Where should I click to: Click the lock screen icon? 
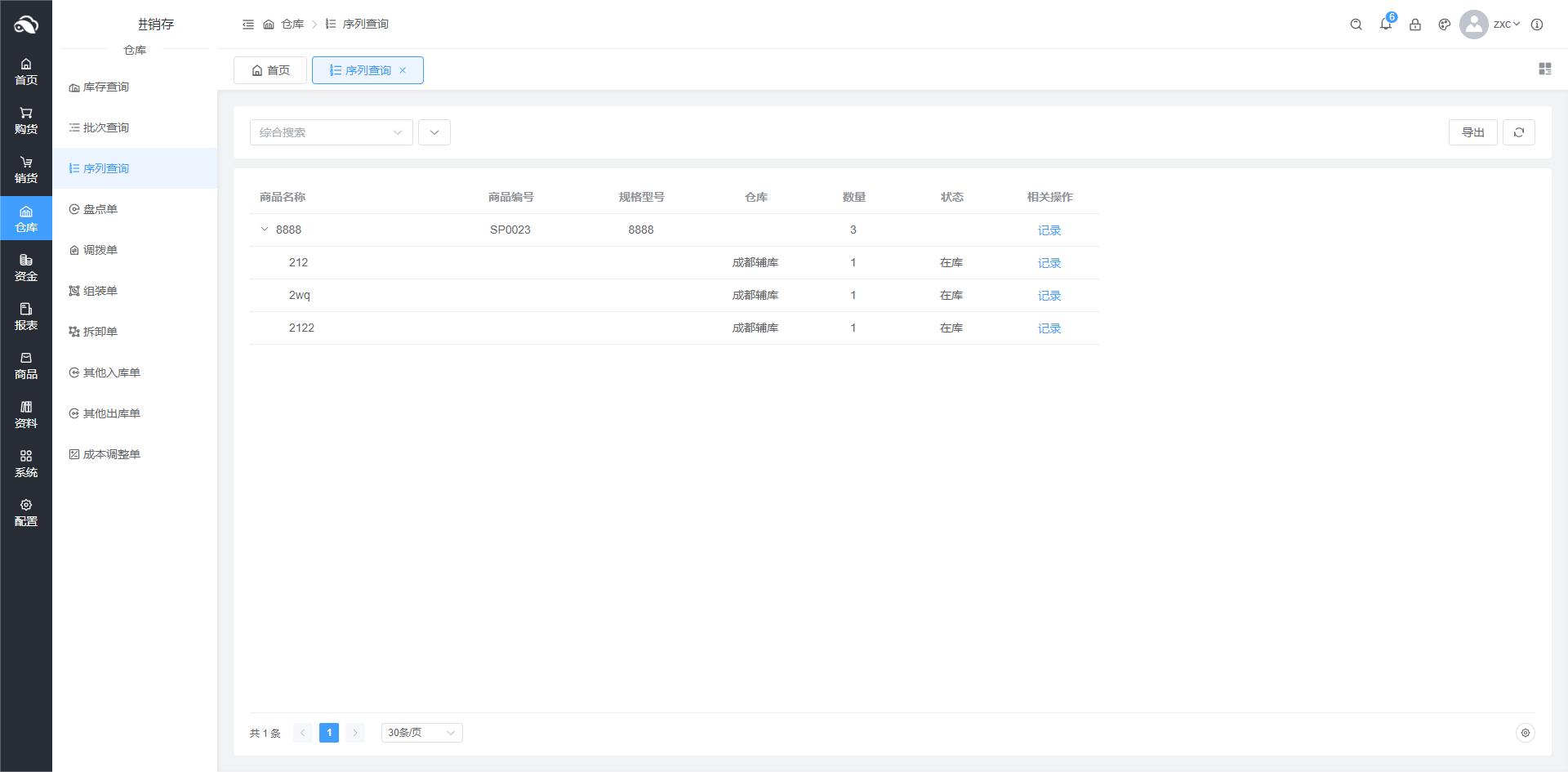click(x=1415, y=25)
